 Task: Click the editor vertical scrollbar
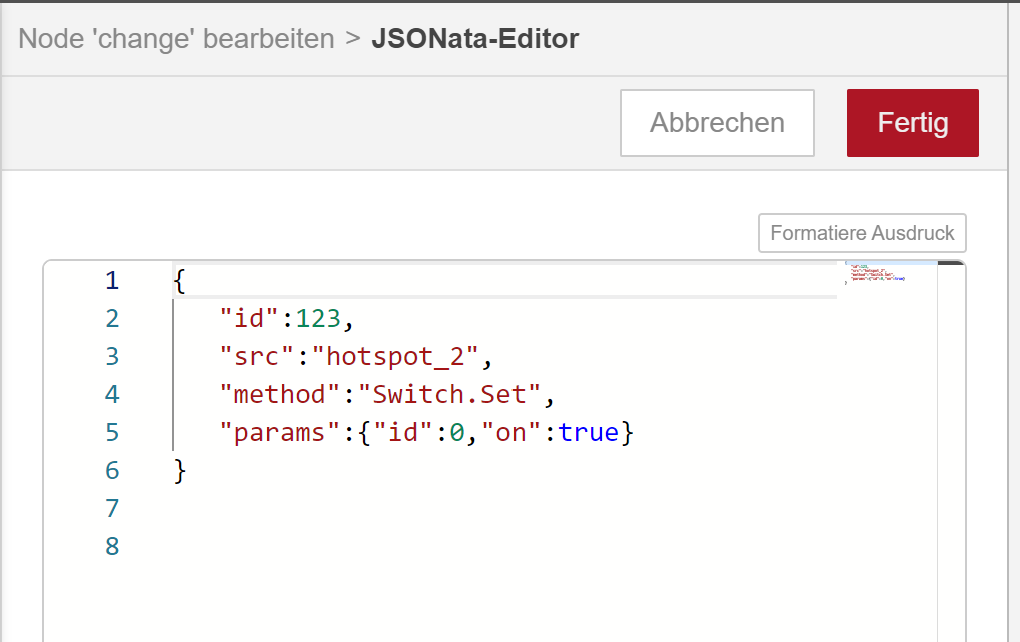click(950, 451)
